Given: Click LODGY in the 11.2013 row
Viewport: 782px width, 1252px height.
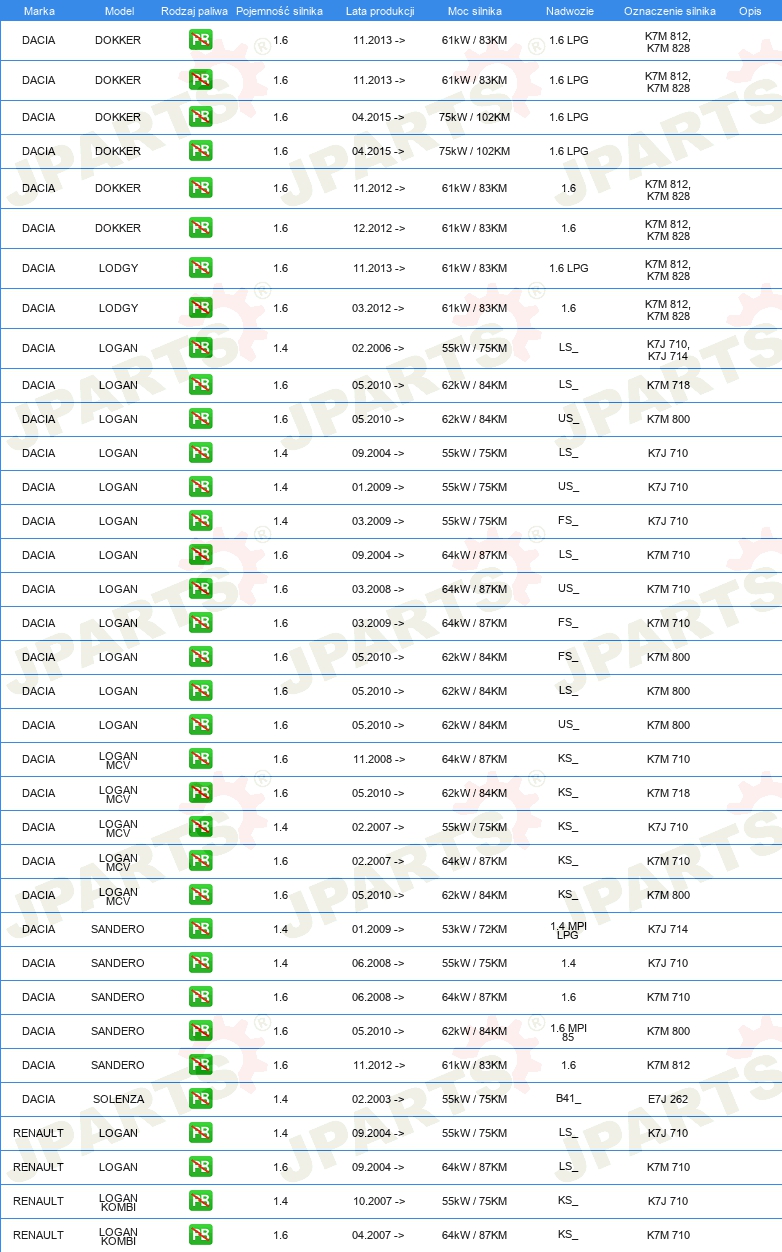Looking at the screenshot, I should pyautogui.click(x=118, y=268).
